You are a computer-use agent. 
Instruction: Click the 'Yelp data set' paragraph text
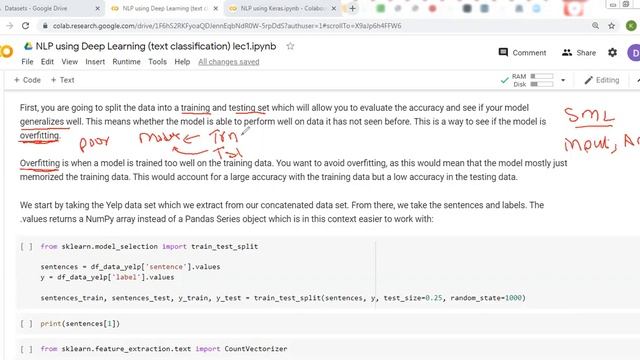(x=282, y=212)
